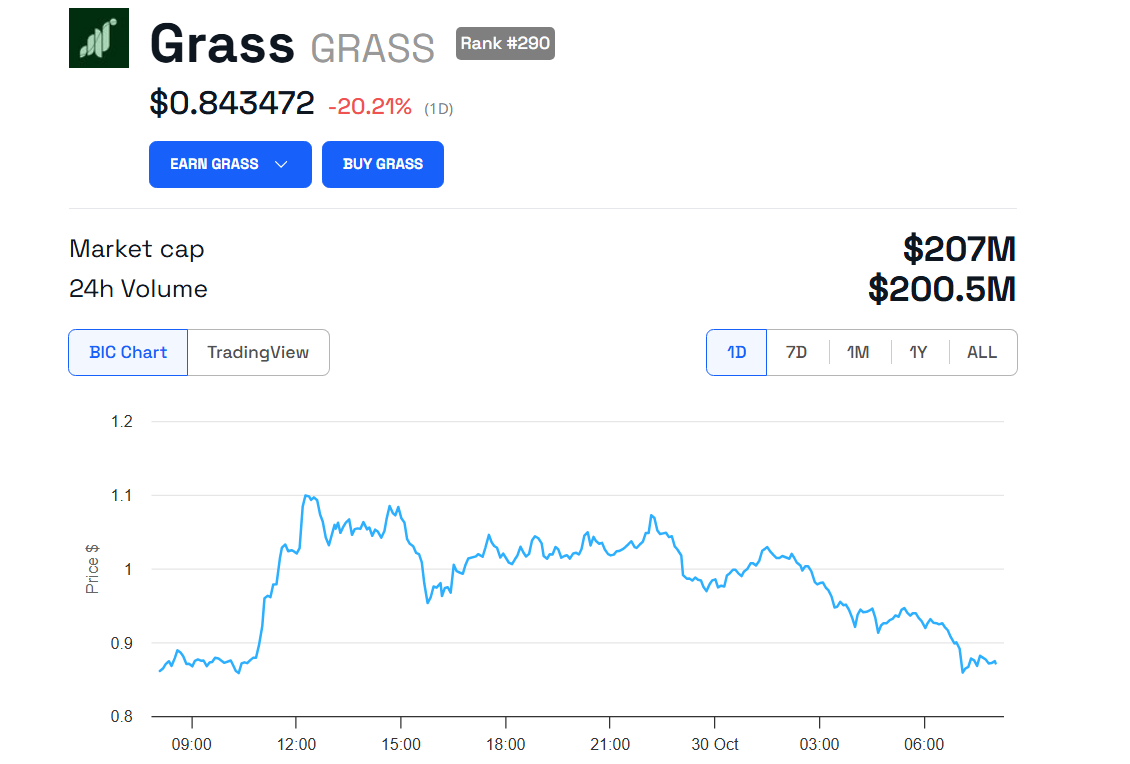1130x764 pixels.
Task: Expand the Earn Grass dropdown chevron
Action: click(281, 164)
